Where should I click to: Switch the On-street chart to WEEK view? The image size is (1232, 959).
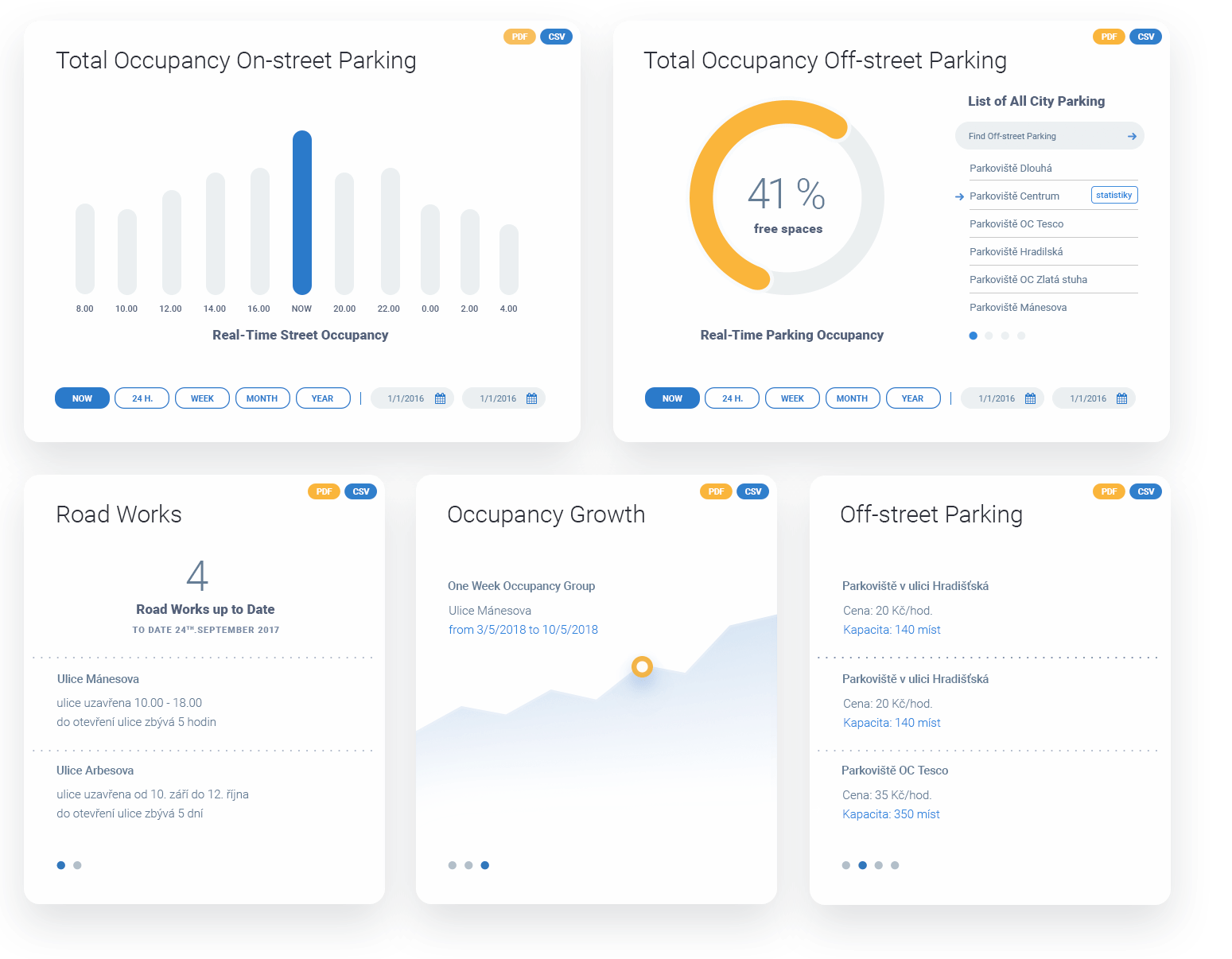click(202, 398)
